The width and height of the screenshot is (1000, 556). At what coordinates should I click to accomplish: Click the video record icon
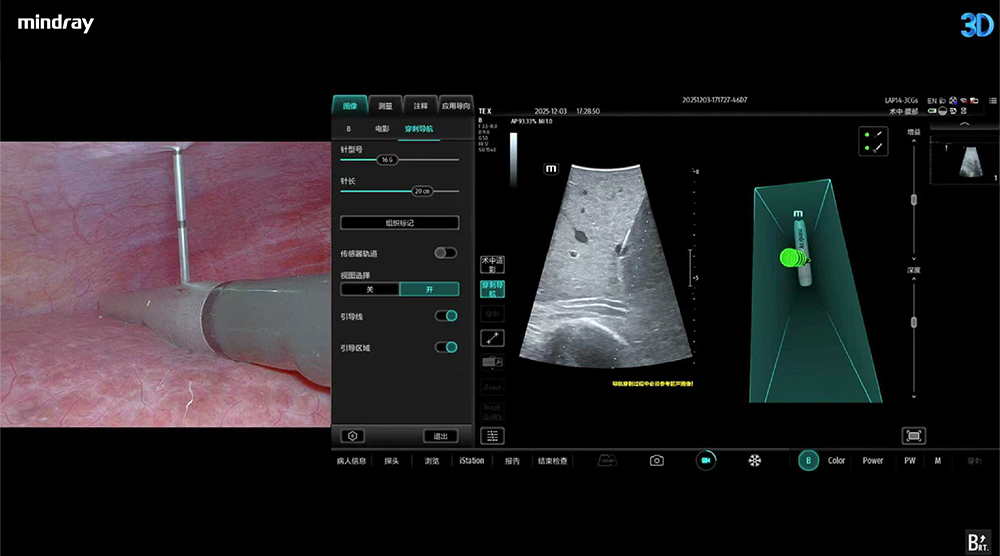point(706,460)
